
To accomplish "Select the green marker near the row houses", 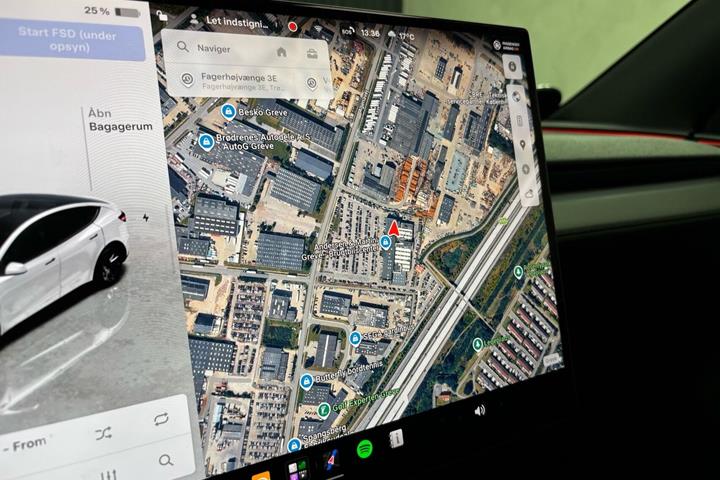I will [478, 344].
